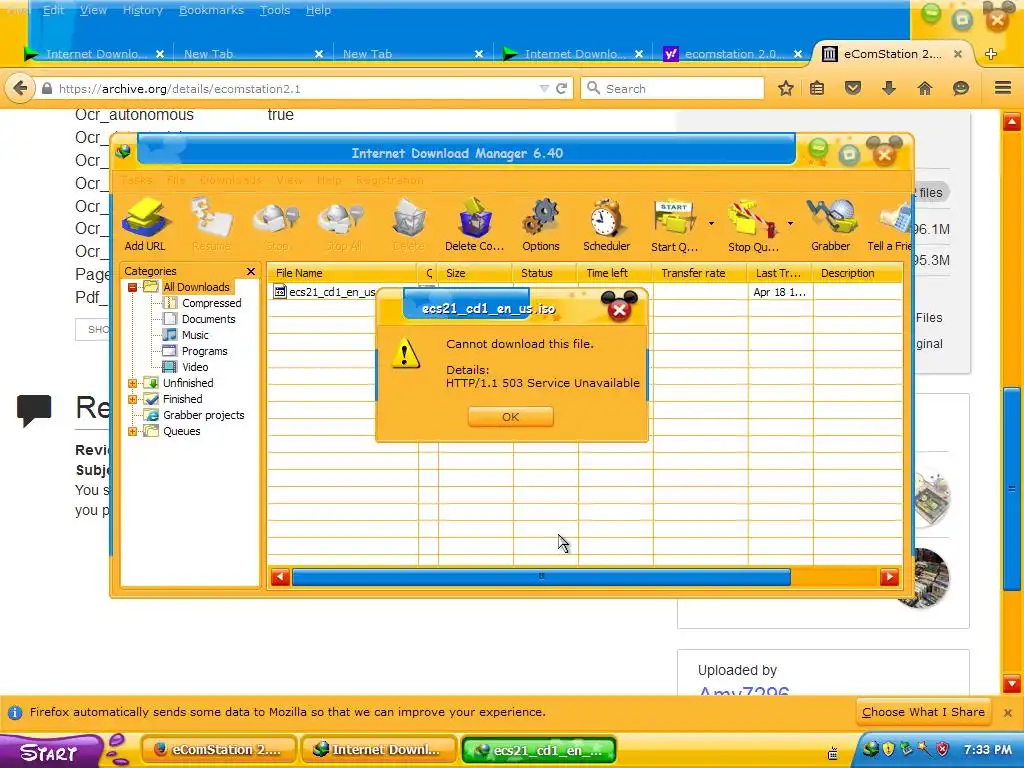This screenshot has height=768, width=1024.
Task: Open Firefox Bookmarks menu
Action: tap(211, 10)
